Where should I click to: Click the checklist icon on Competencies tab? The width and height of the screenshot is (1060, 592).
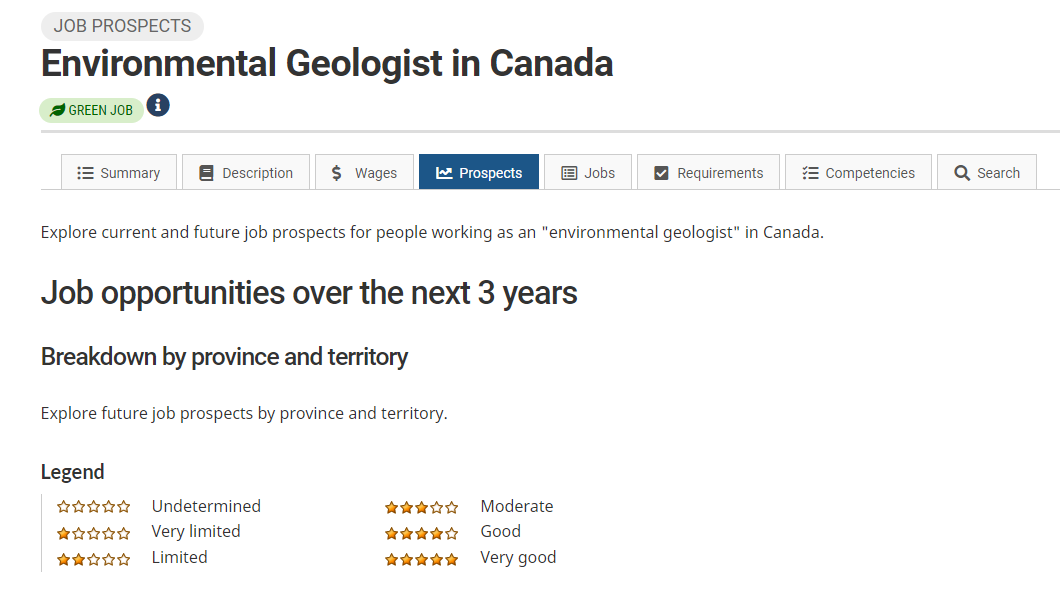point(811,173)
